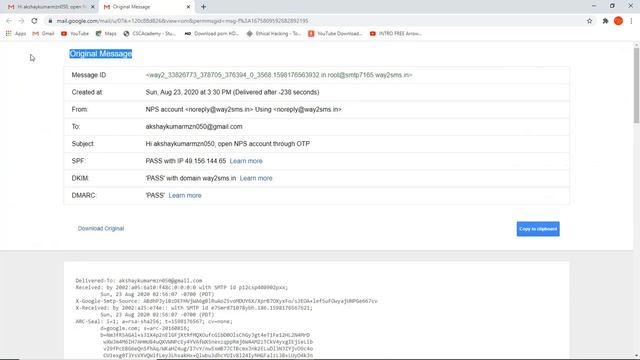Open the Gmail bookmark
Viewport: 640px width, 360px height.
43,33
